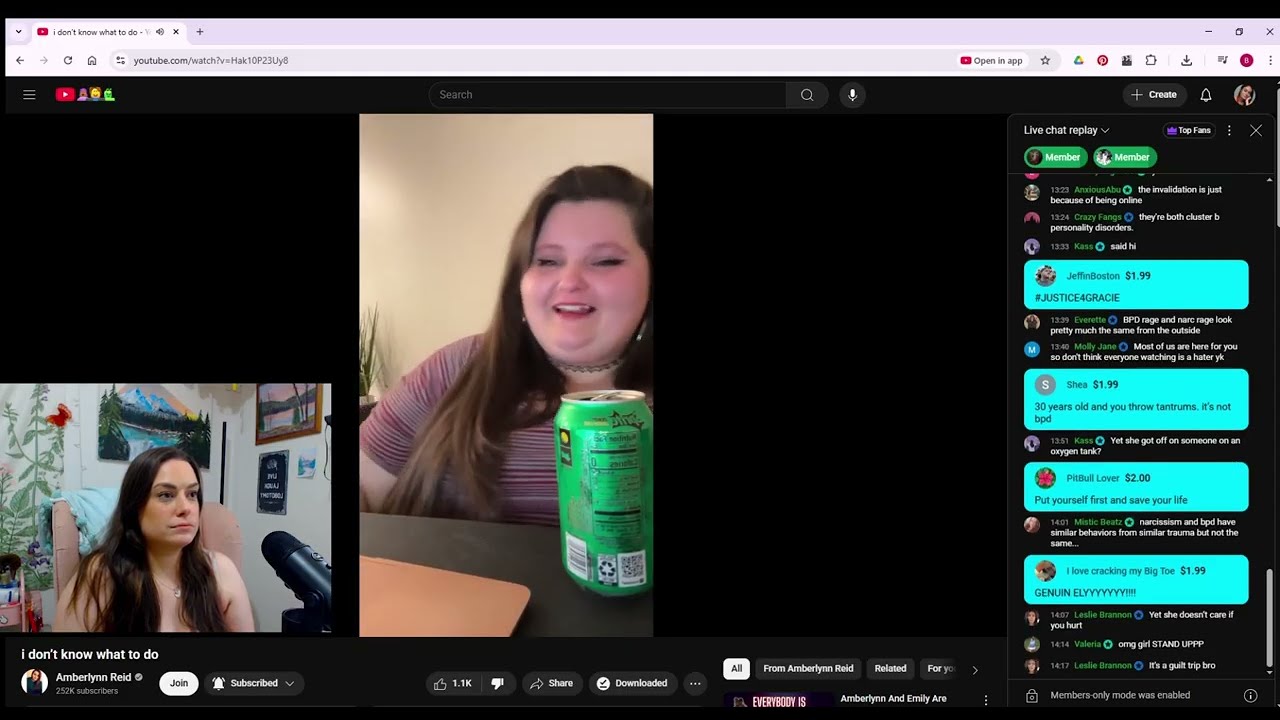Open the tab search dropdown arrow
This screenshot has width=1280, height=720.
[18, 32]
